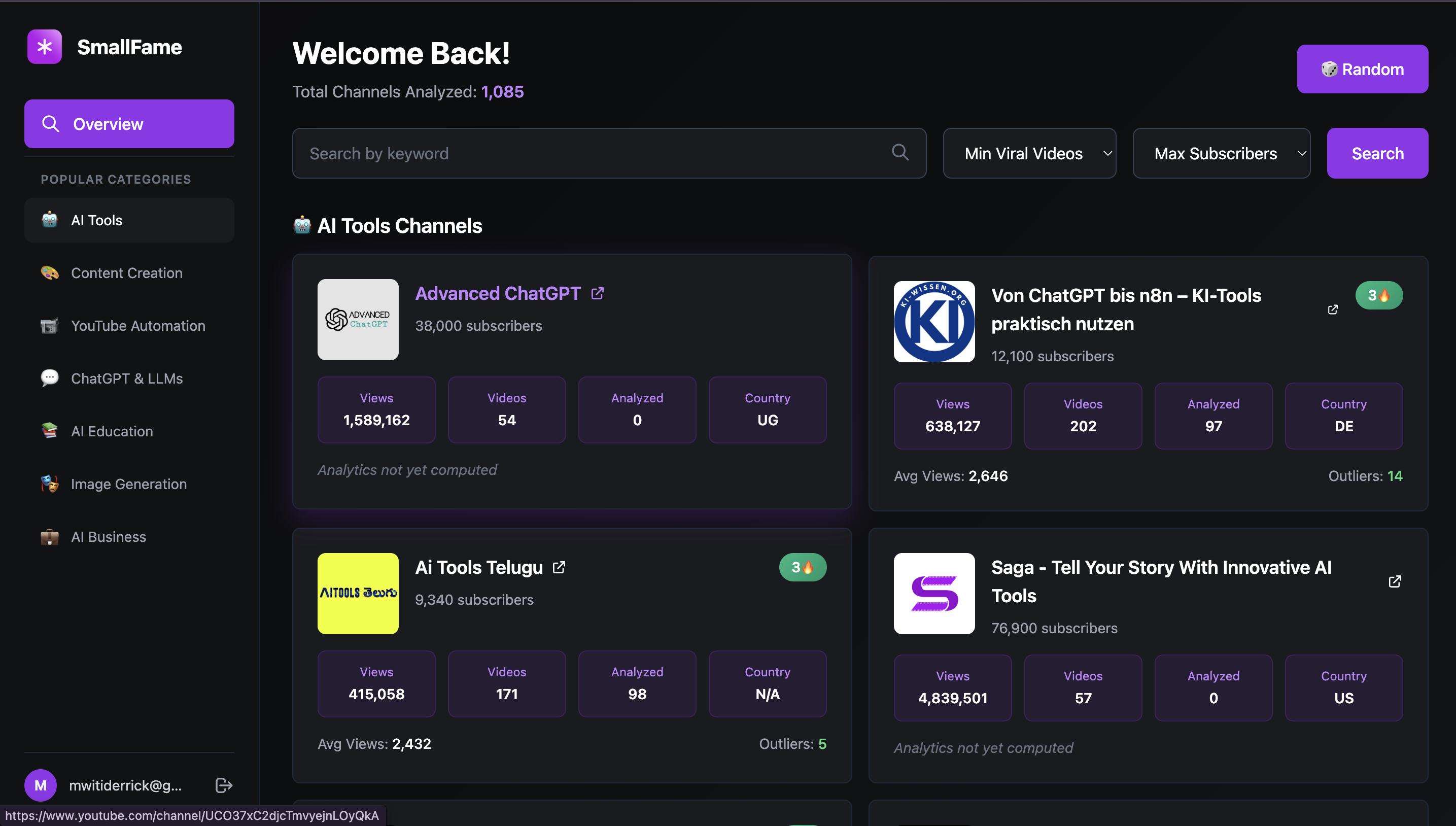
Task: Expand the Max Subscribers dropdown
Action: pyautogui.click(x=1221, y=153)
